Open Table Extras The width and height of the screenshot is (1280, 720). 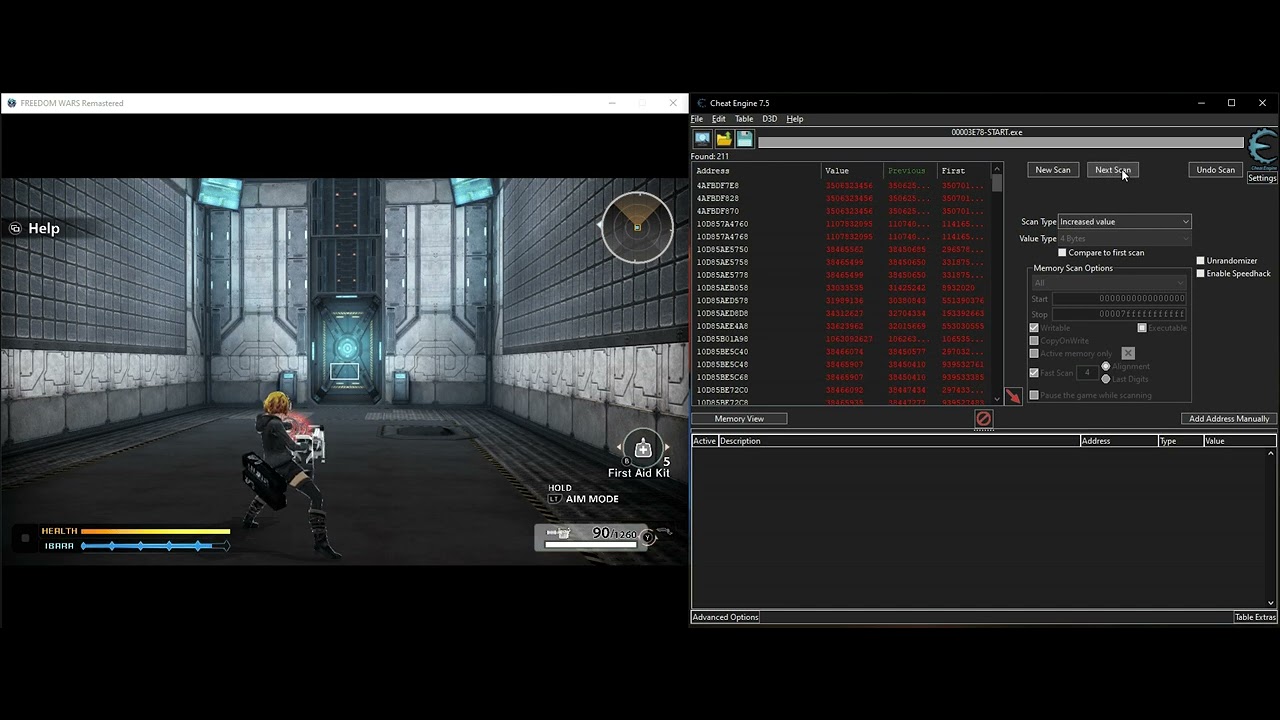pyautogui.click(x=1255, y=617)
